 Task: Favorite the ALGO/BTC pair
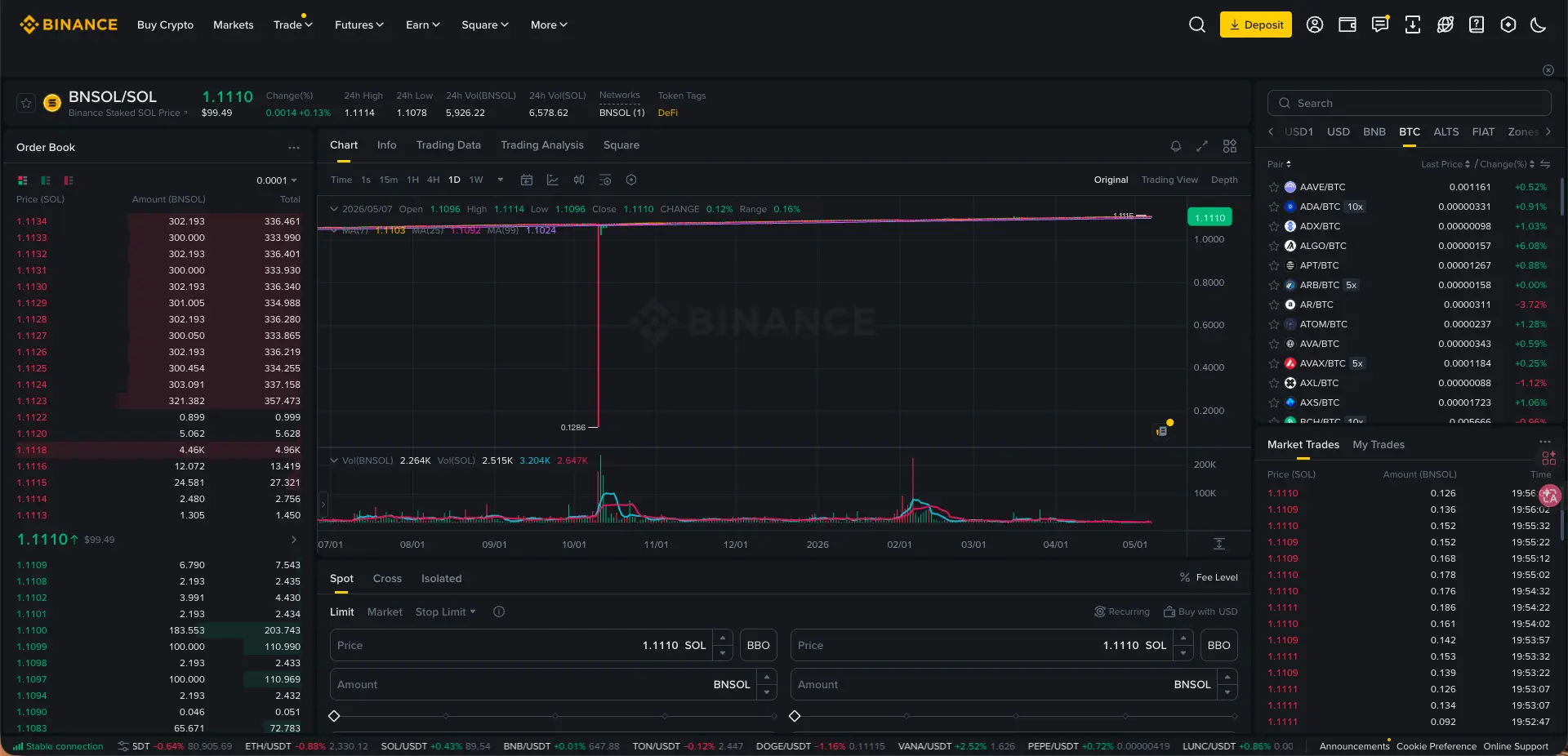pyautogui.click(x=1274, y=246)
